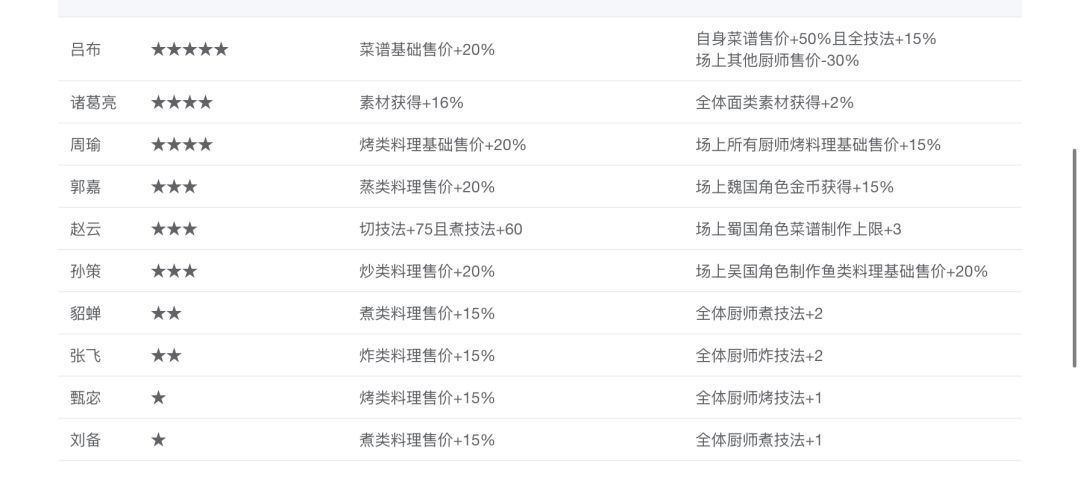The width and height of the screenshot is (1080, 499).
Task: Select the 场上蜀国角色菜谱制作上限+3 cell
Action: [798, 229]
